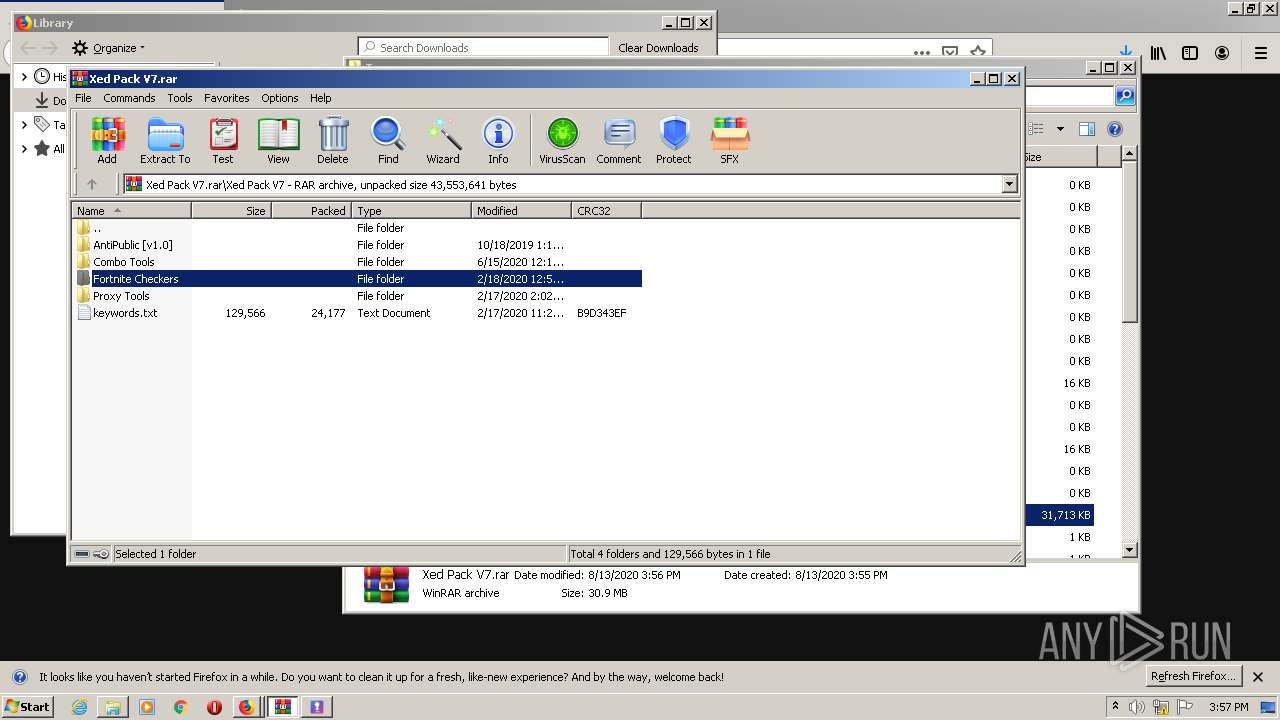1280x720 pixels.
Task: Select the Proxy Tools folder
Action: click(x=358, y=296)
